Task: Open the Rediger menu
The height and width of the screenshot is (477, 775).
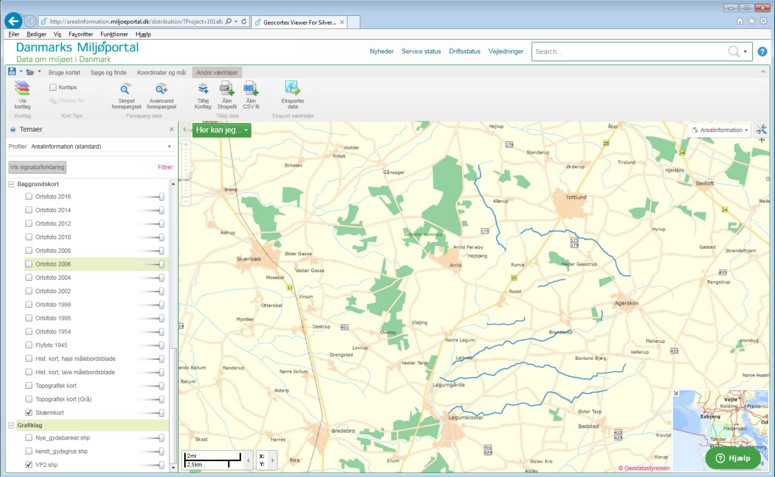Action: [36, 34]
